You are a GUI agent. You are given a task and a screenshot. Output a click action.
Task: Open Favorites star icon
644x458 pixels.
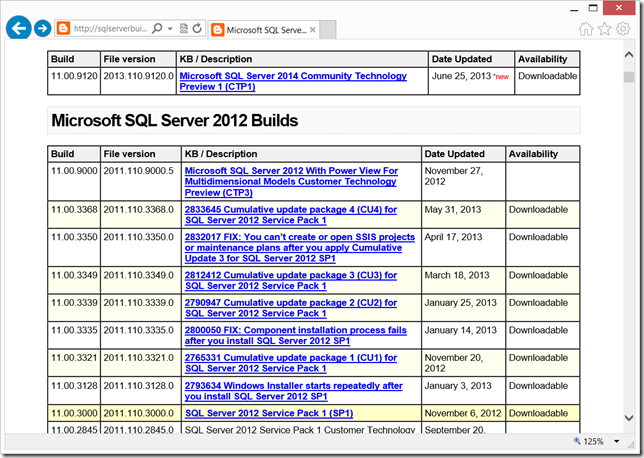point(605,29)
